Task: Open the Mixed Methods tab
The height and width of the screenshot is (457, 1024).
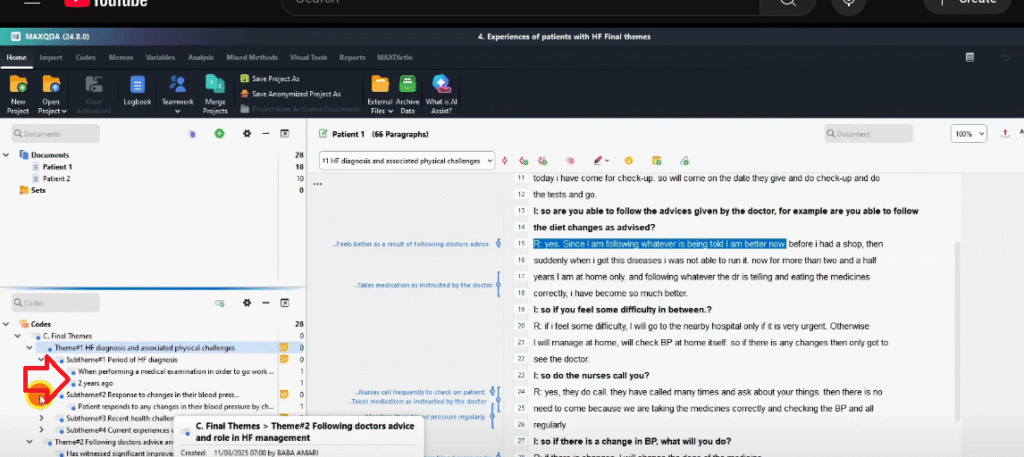Action: pos(252,57)
